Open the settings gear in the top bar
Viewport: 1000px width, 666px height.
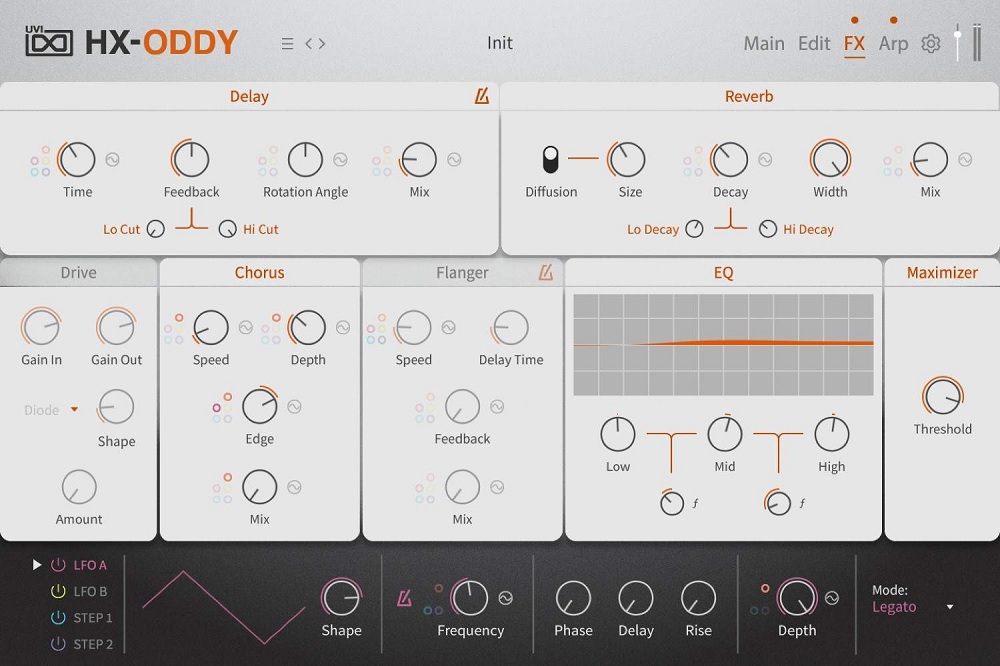[931, 43]
